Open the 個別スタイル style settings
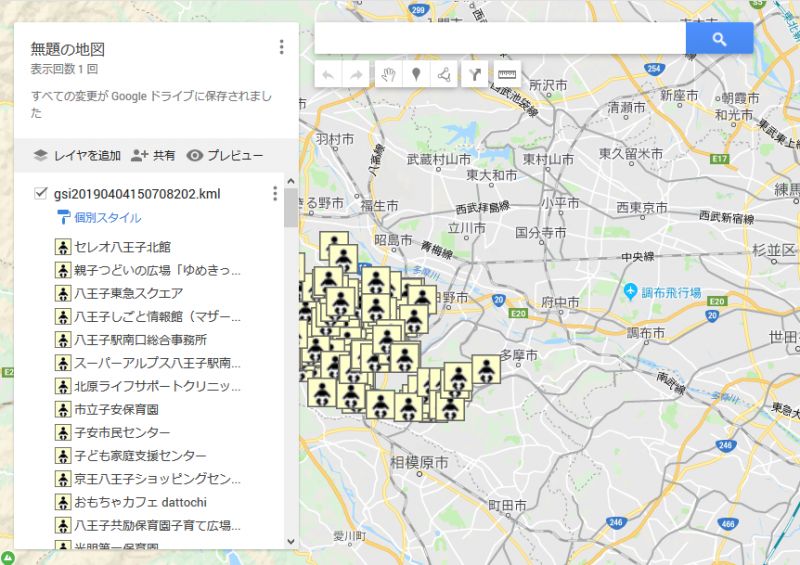Screen dimensions: 800x565 point(107,218)
